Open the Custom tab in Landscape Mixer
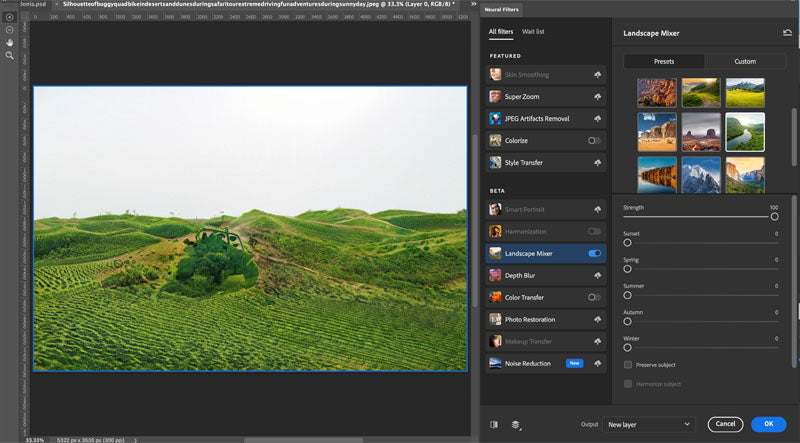 [745, 61]
